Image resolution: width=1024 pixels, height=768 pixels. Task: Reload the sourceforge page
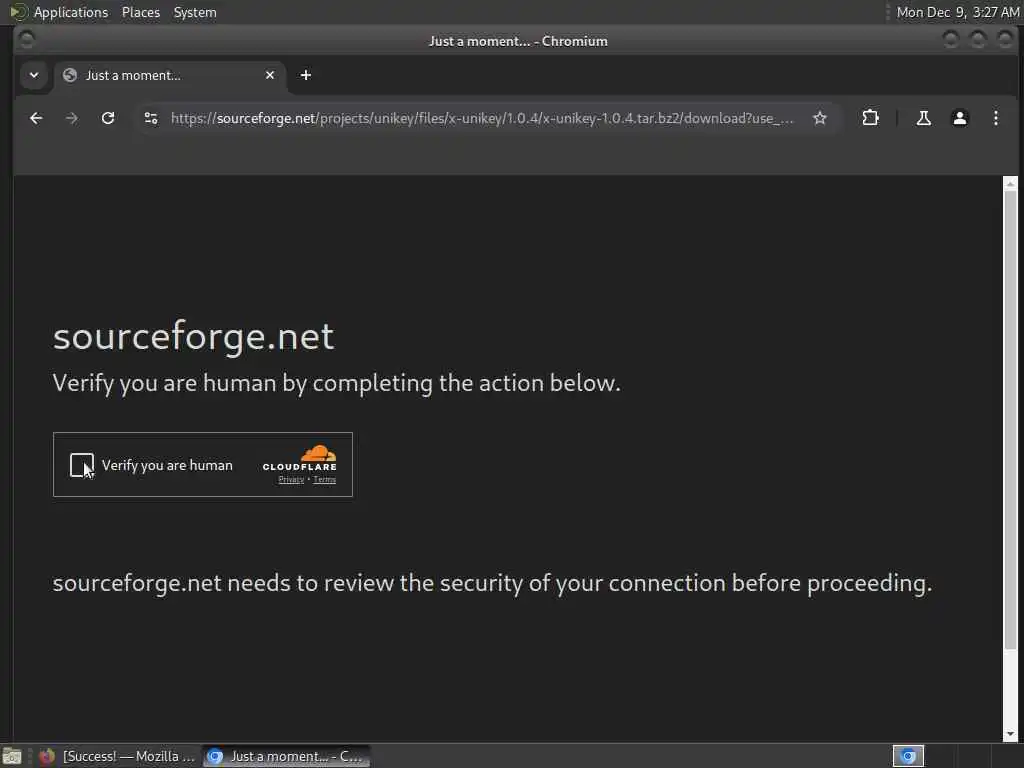pyautogui.click(x=108, y=118)
